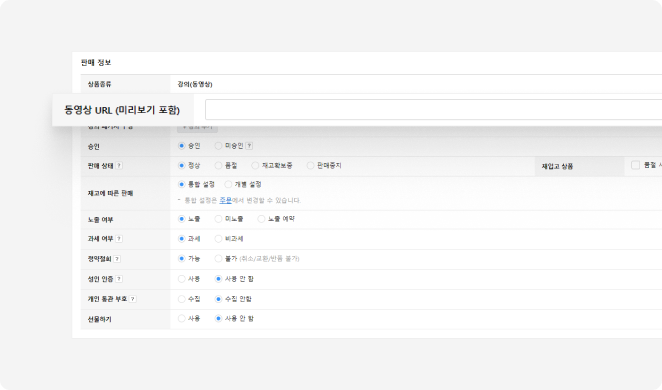Set 판매 상태 to 정상
This screenshot has width=662, height=390.
tap(182, 165)
